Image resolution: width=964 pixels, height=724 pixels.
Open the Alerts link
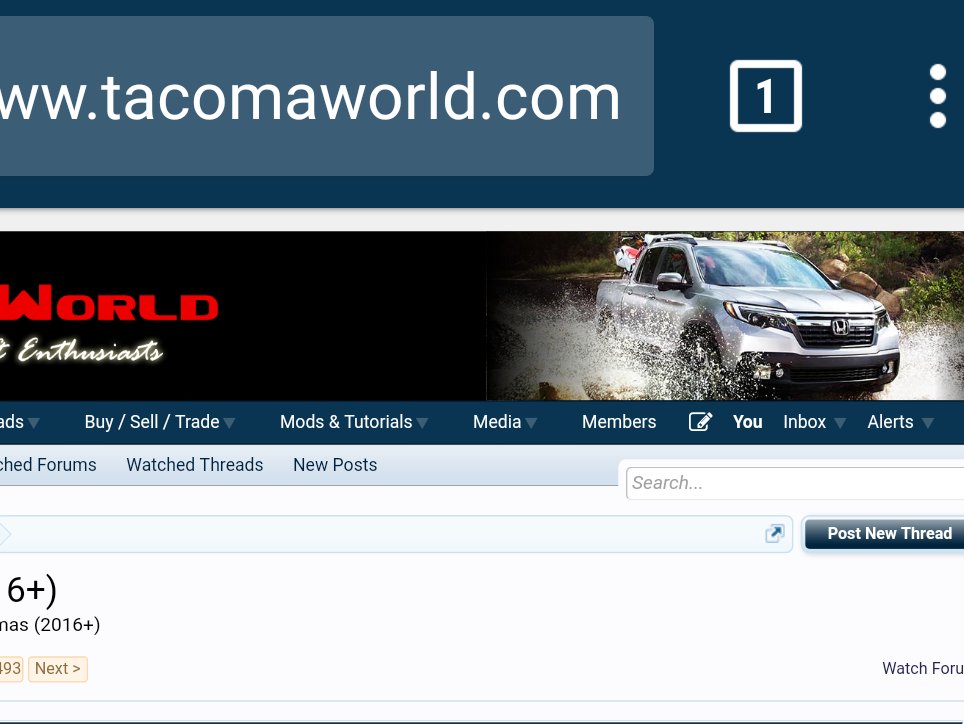(x=890, y=422)
